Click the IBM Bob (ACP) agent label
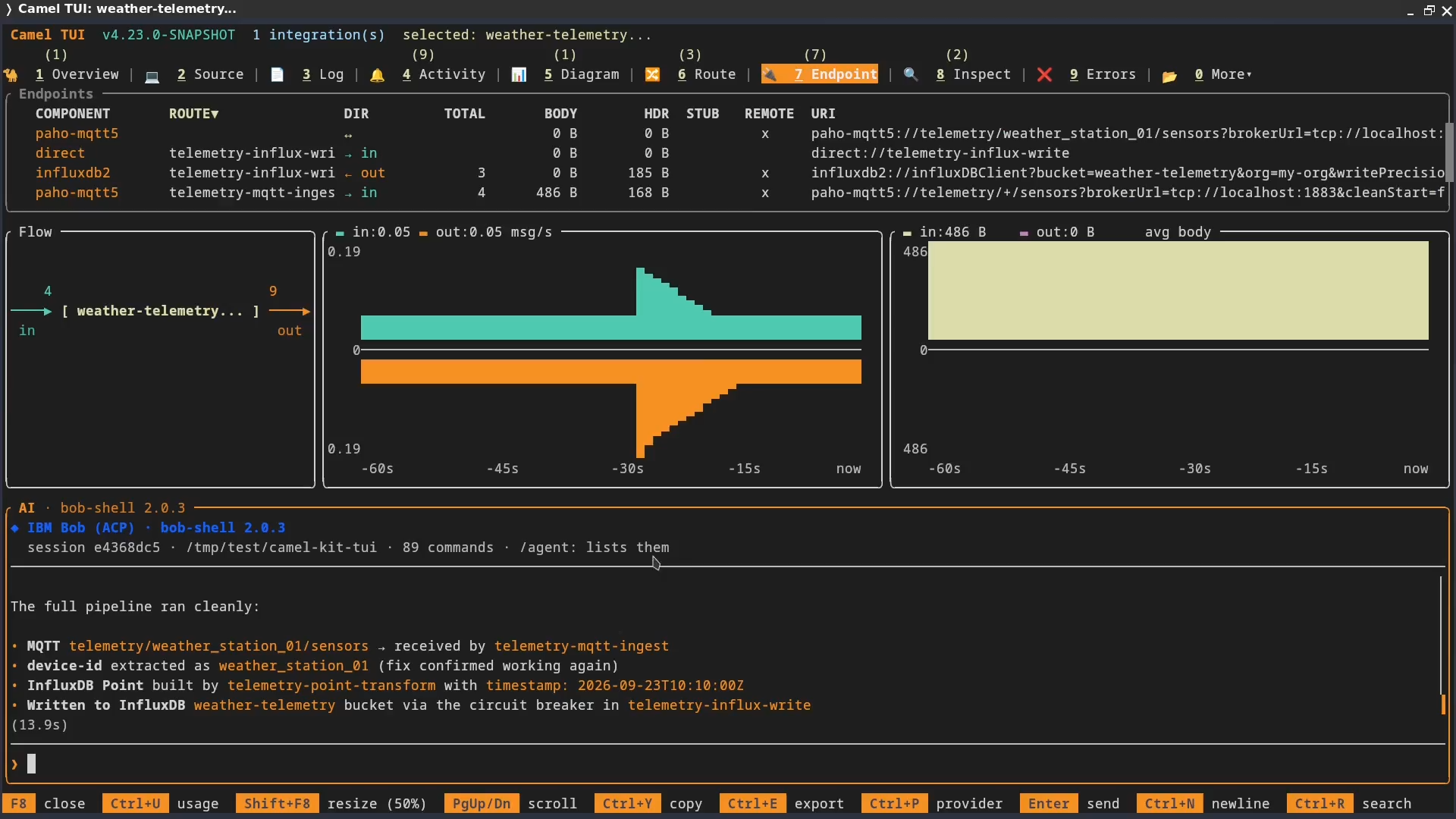 pyautogui.click(x=80, y=528)
